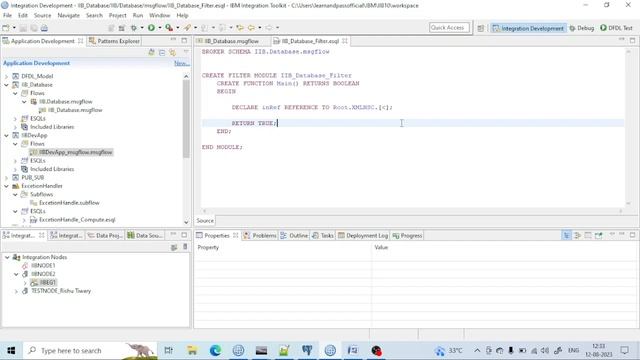Close the IIB_Database_Filter.esql editor tab

(x=345, y=41)
